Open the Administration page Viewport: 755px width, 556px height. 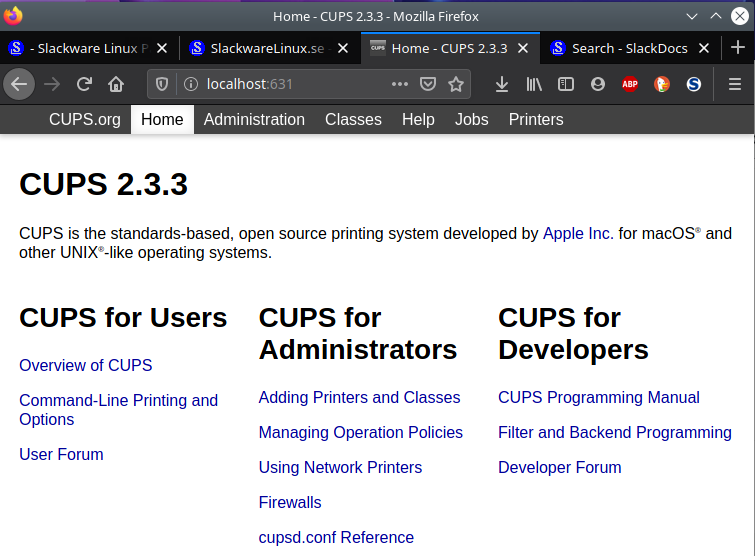point(254,119)
